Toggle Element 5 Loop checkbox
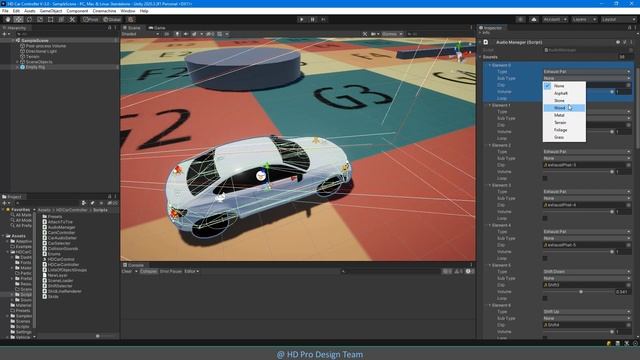This screenshot has height=360, width=640. (x=545, y=298)
